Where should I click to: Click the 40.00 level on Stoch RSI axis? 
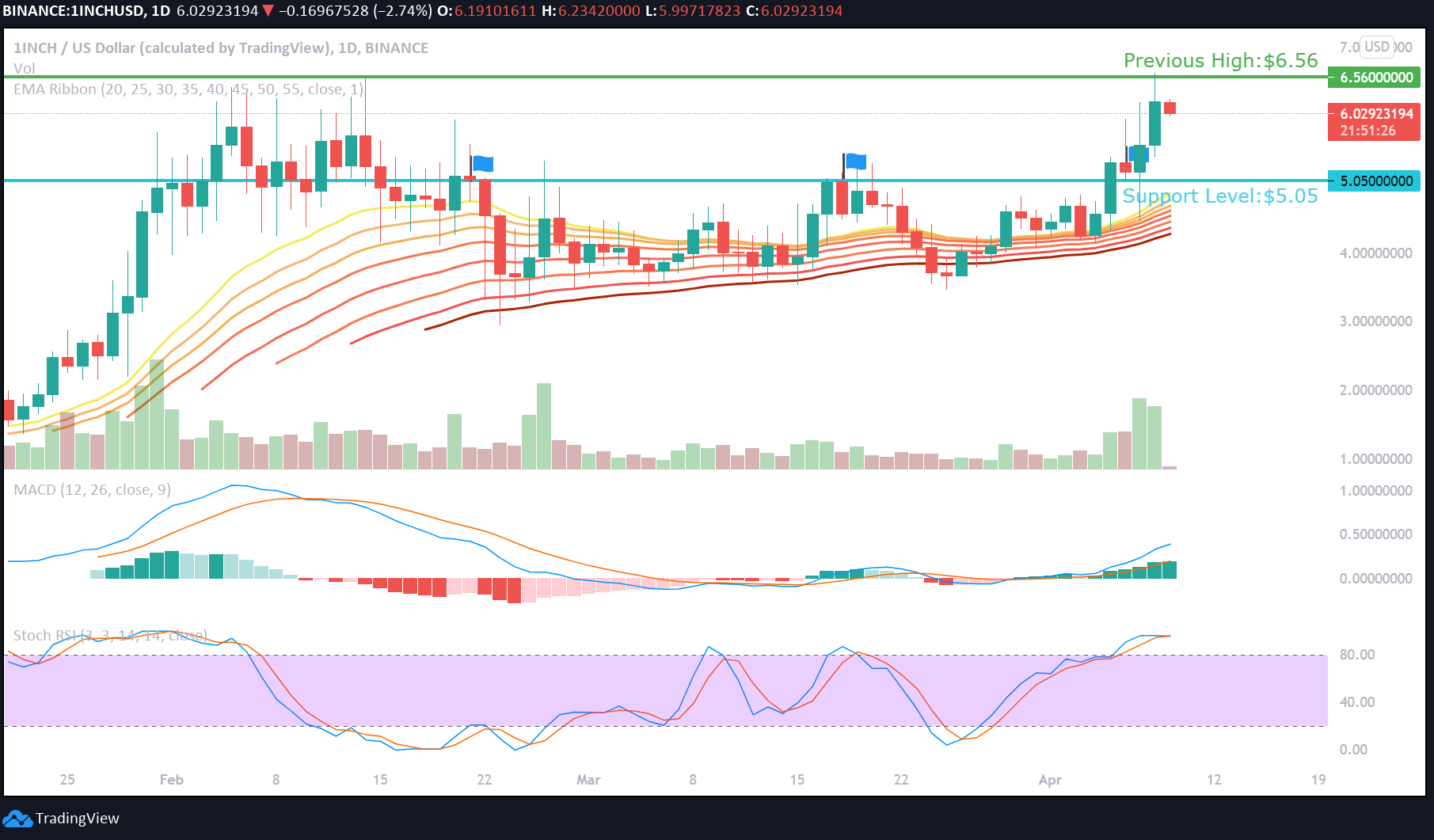pos(1357,702)
